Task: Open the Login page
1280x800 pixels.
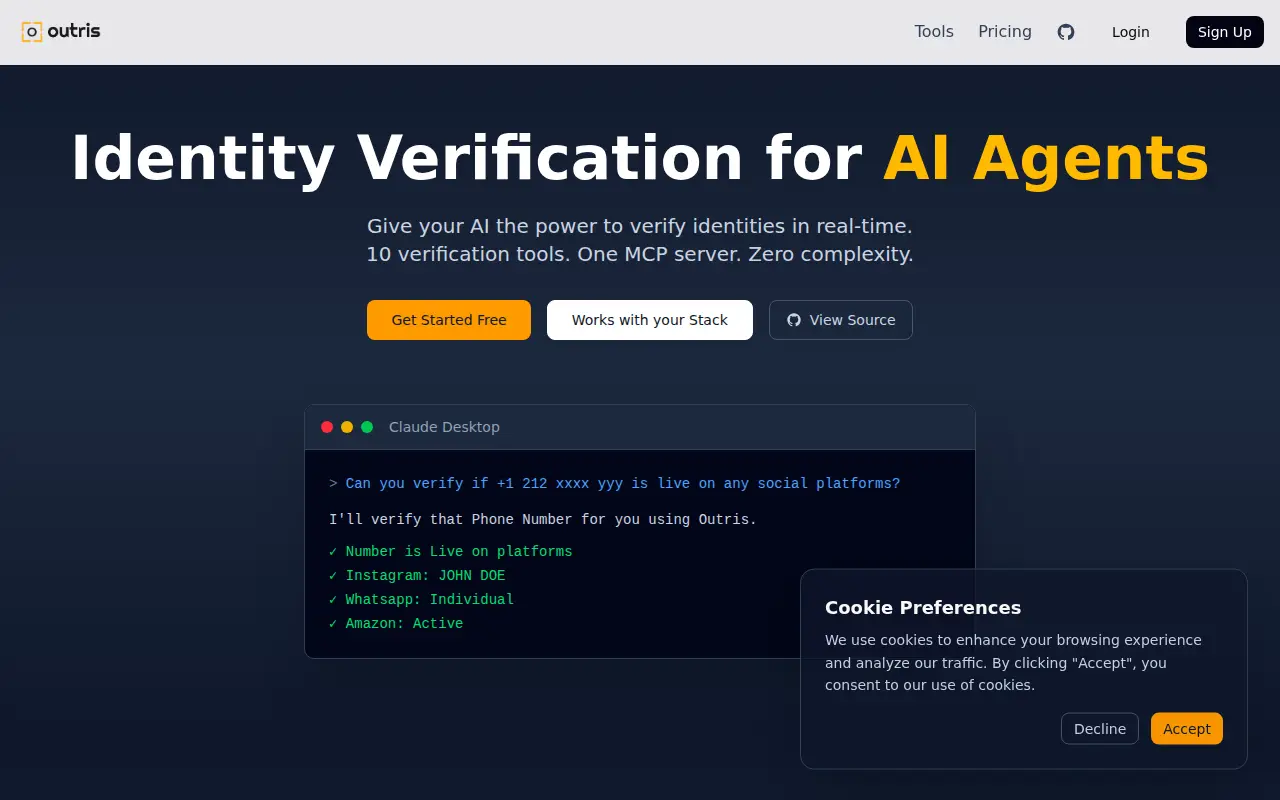Action: point(1130,32)
